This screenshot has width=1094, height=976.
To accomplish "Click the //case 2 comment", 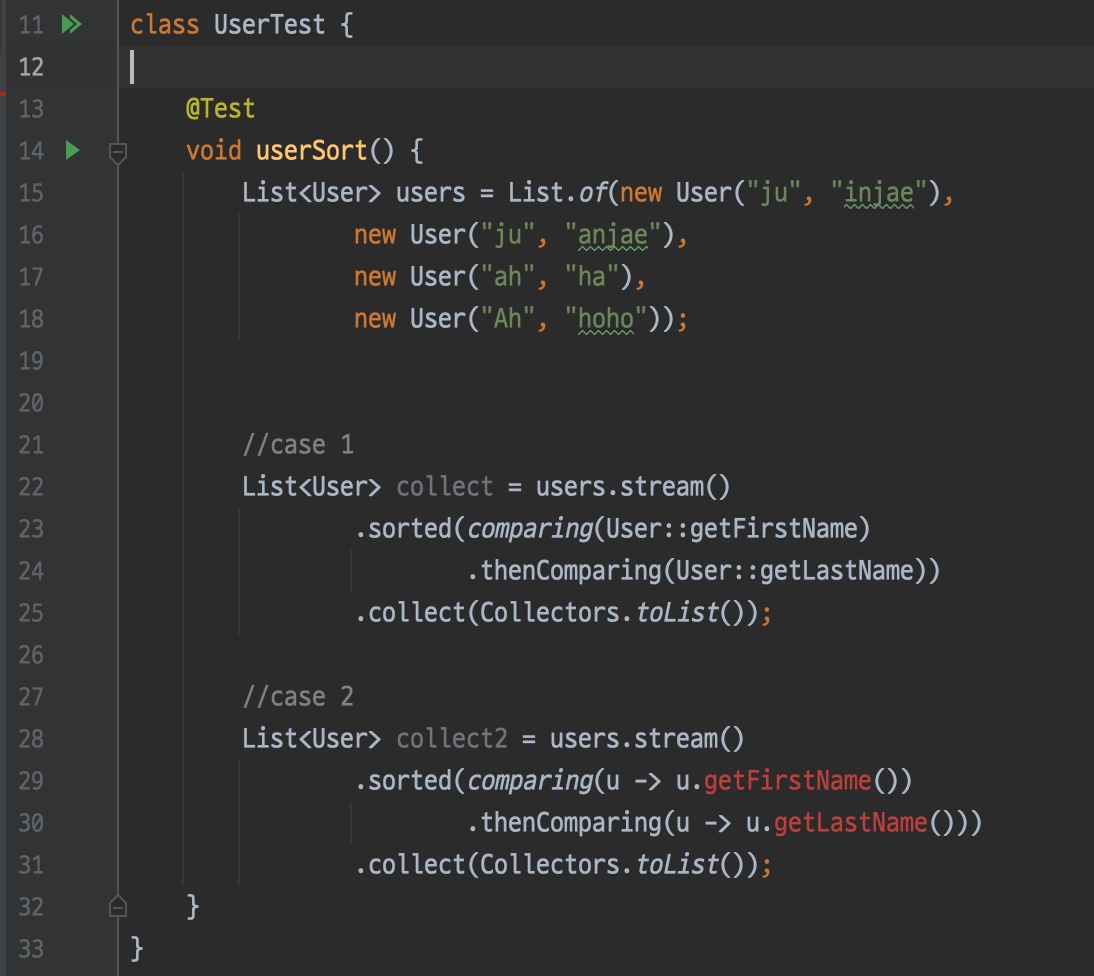I will pos(298,696).
